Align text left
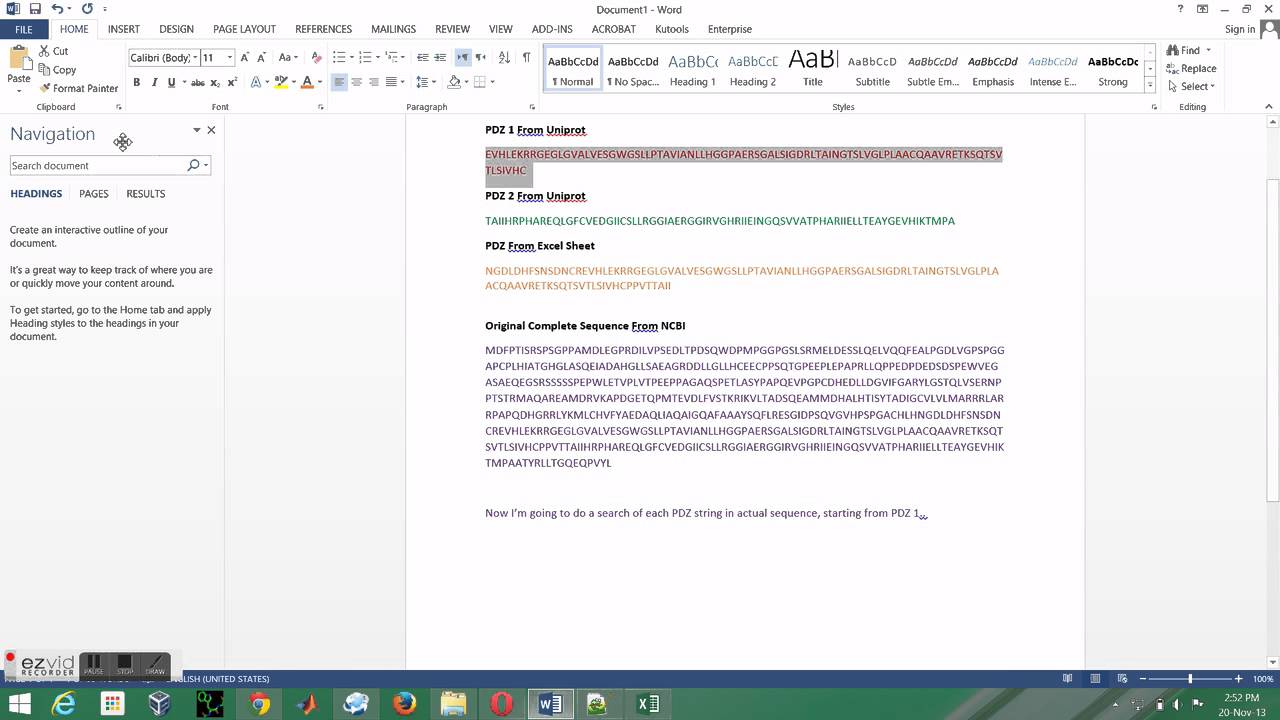1280x720 pixels. pyautogui.click(x=339, y=82)
